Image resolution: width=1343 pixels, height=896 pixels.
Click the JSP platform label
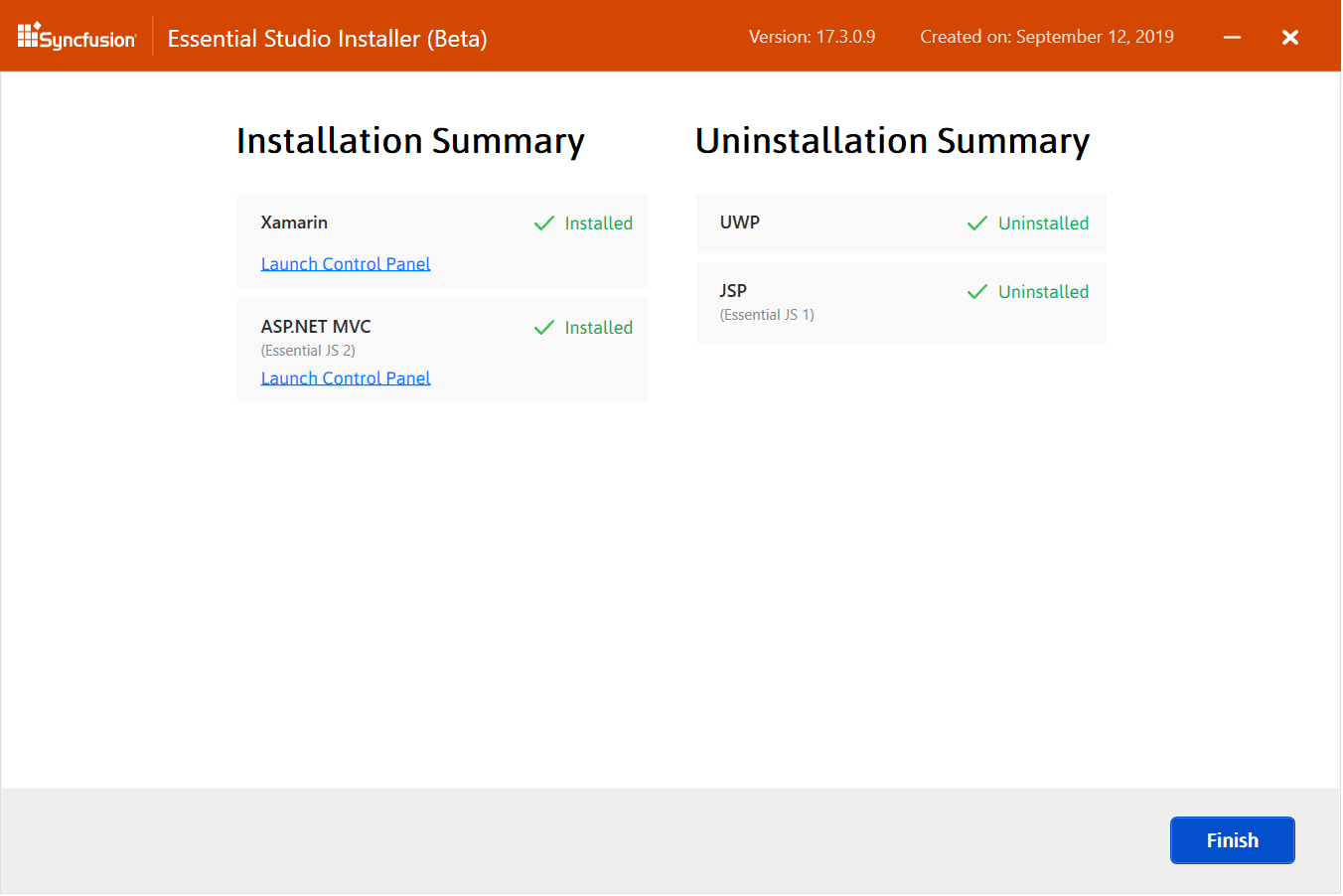coord(733,291)
